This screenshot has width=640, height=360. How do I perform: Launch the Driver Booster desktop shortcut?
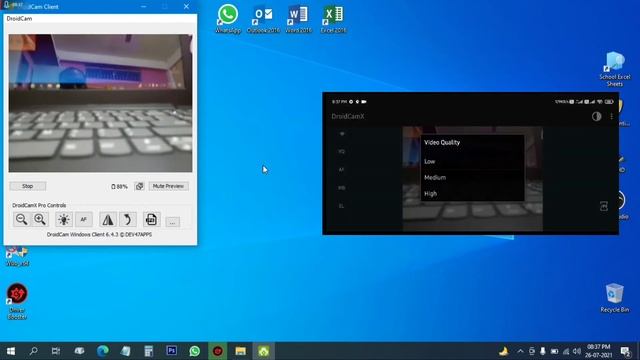17,301
